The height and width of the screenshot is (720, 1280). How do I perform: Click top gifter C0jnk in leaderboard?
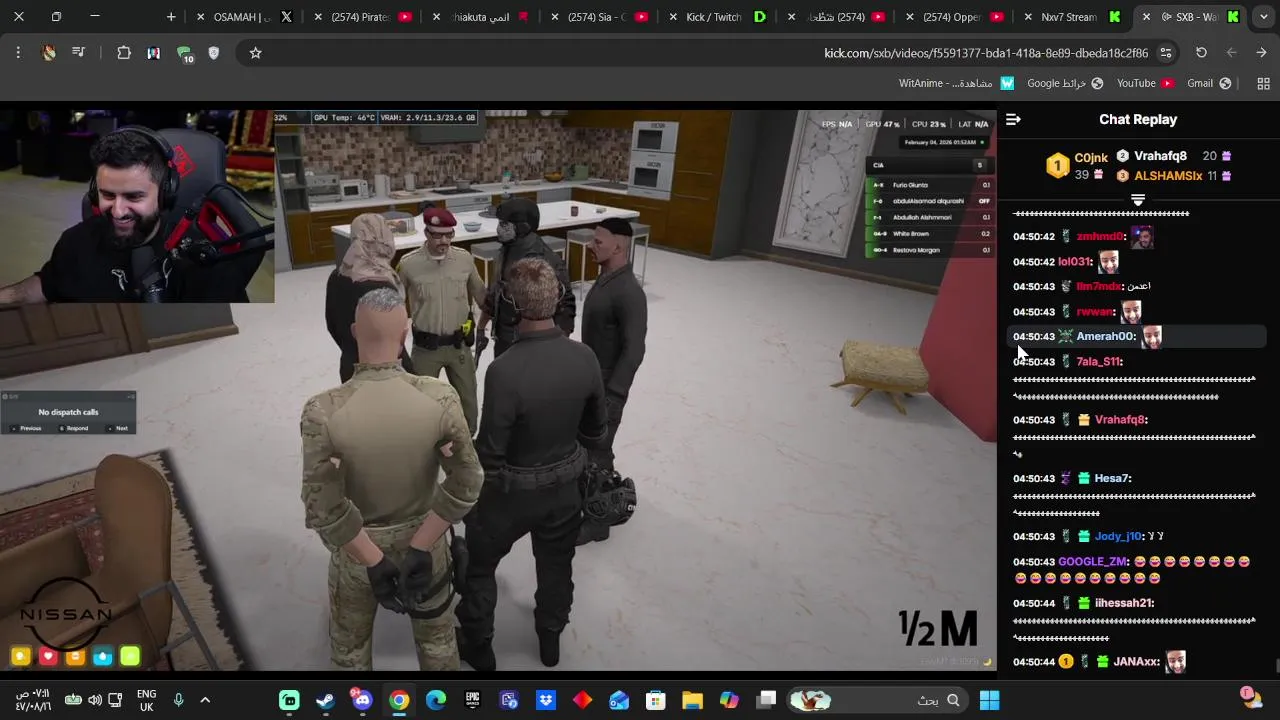click(x=1091, y=158)
